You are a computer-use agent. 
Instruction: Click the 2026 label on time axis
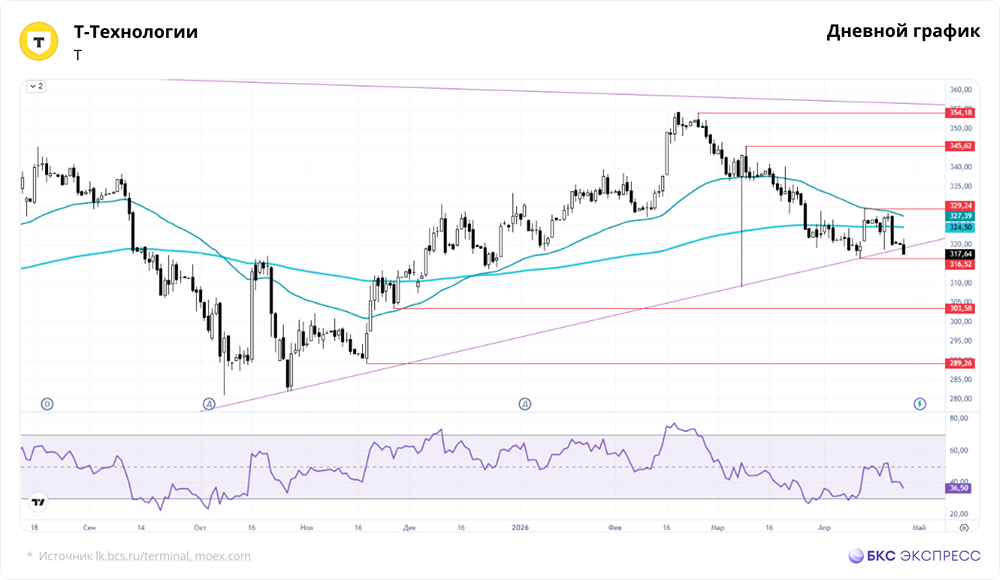[520, 528]
